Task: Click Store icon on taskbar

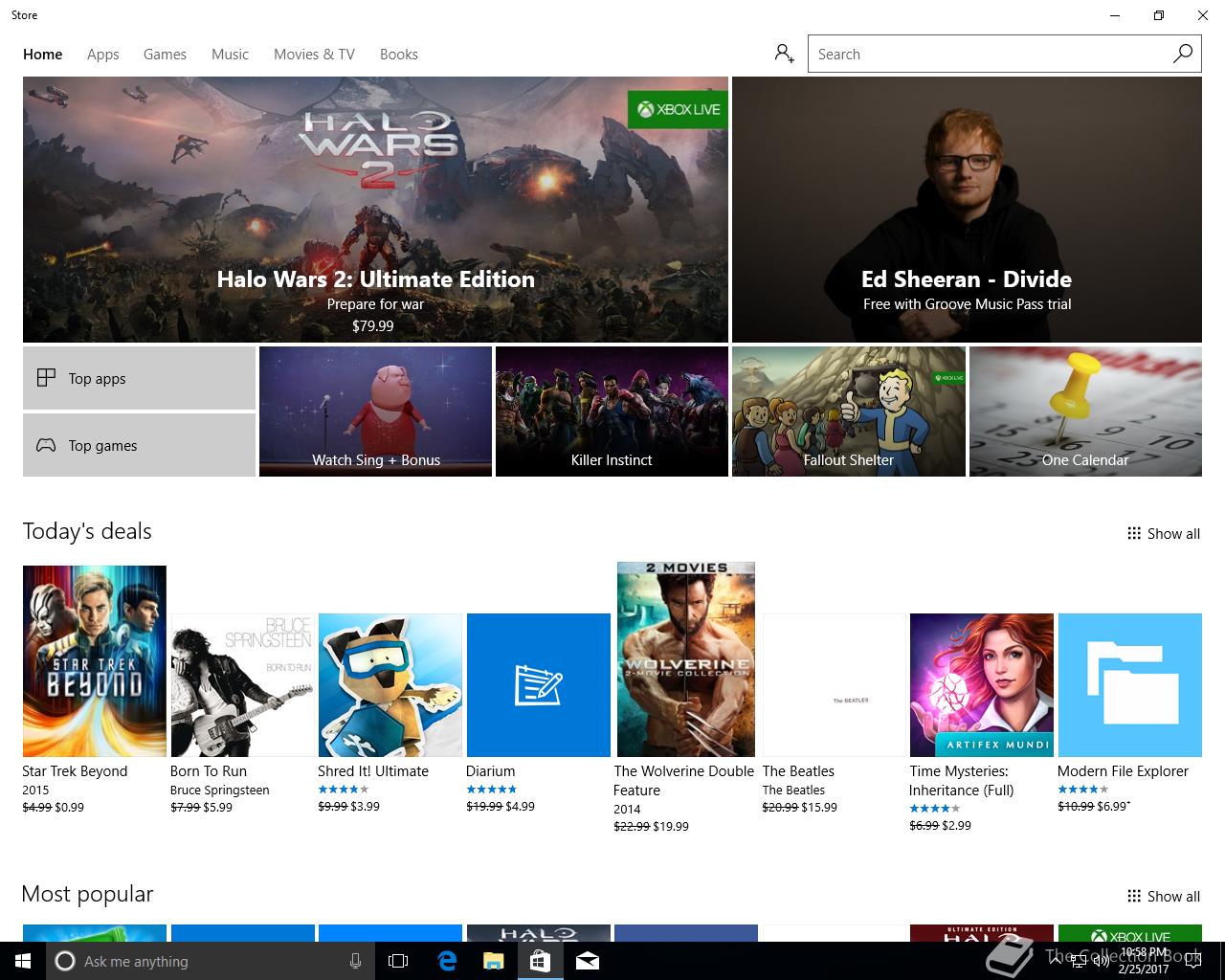Action: pyautogui.click(x=541, y=961)
